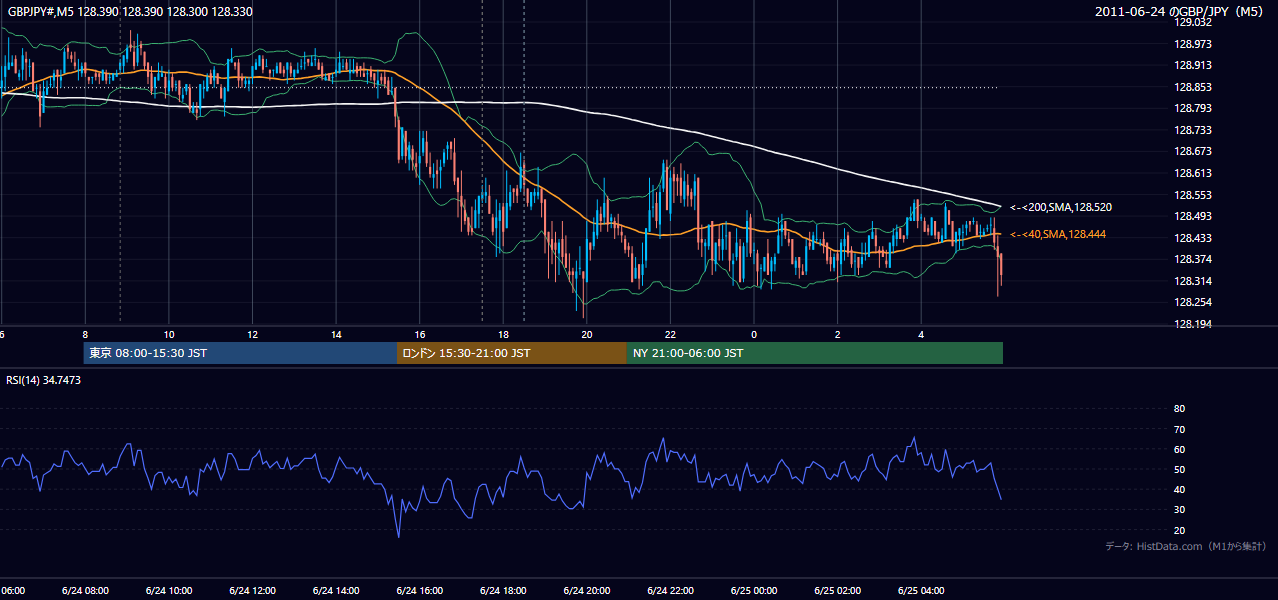Screen dimensions: 1278x600
Task: Click bottom date label 6/24 20:00
Action: pyautogui.click(x=586, y=590)
